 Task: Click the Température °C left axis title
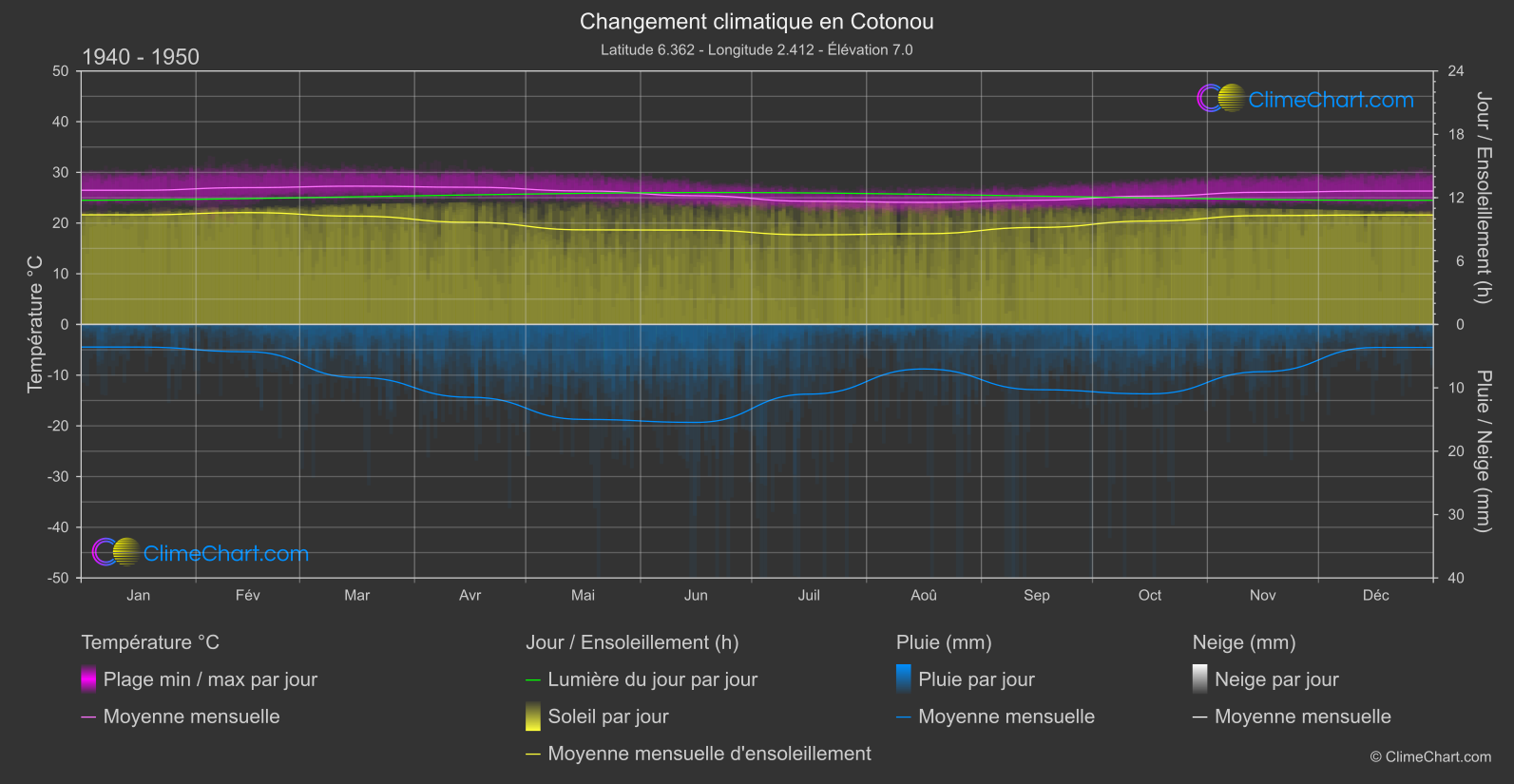click(35, 323)
